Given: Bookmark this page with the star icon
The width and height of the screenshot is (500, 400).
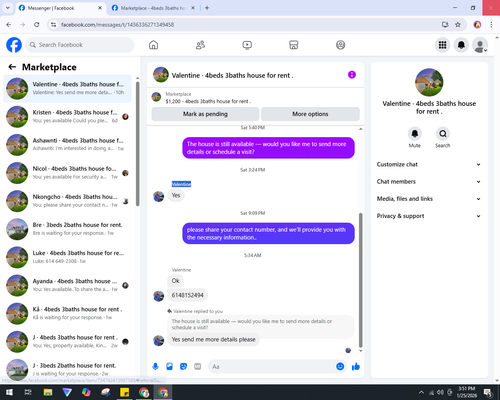Looking at the screenshot, I should pos(458,25).
